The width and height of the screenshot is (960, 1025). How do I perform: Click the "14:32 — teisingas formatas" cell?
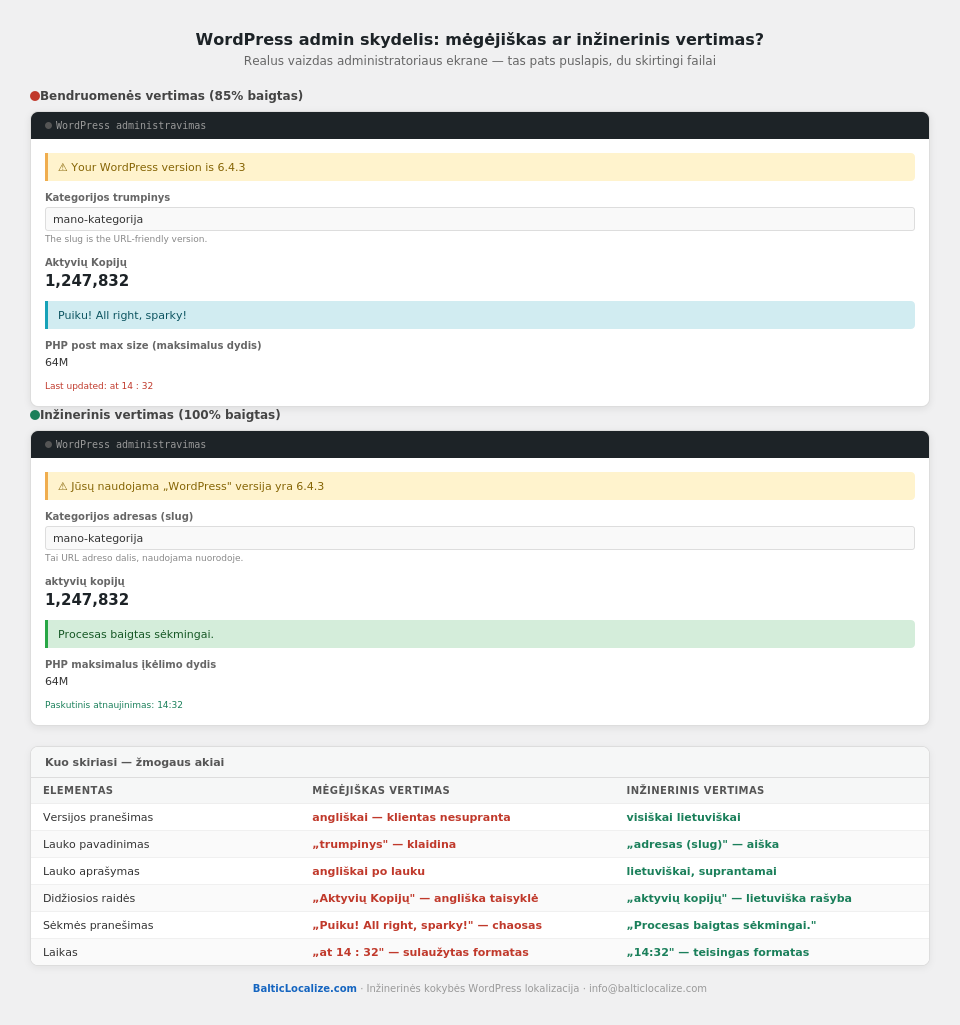[718, 952]
